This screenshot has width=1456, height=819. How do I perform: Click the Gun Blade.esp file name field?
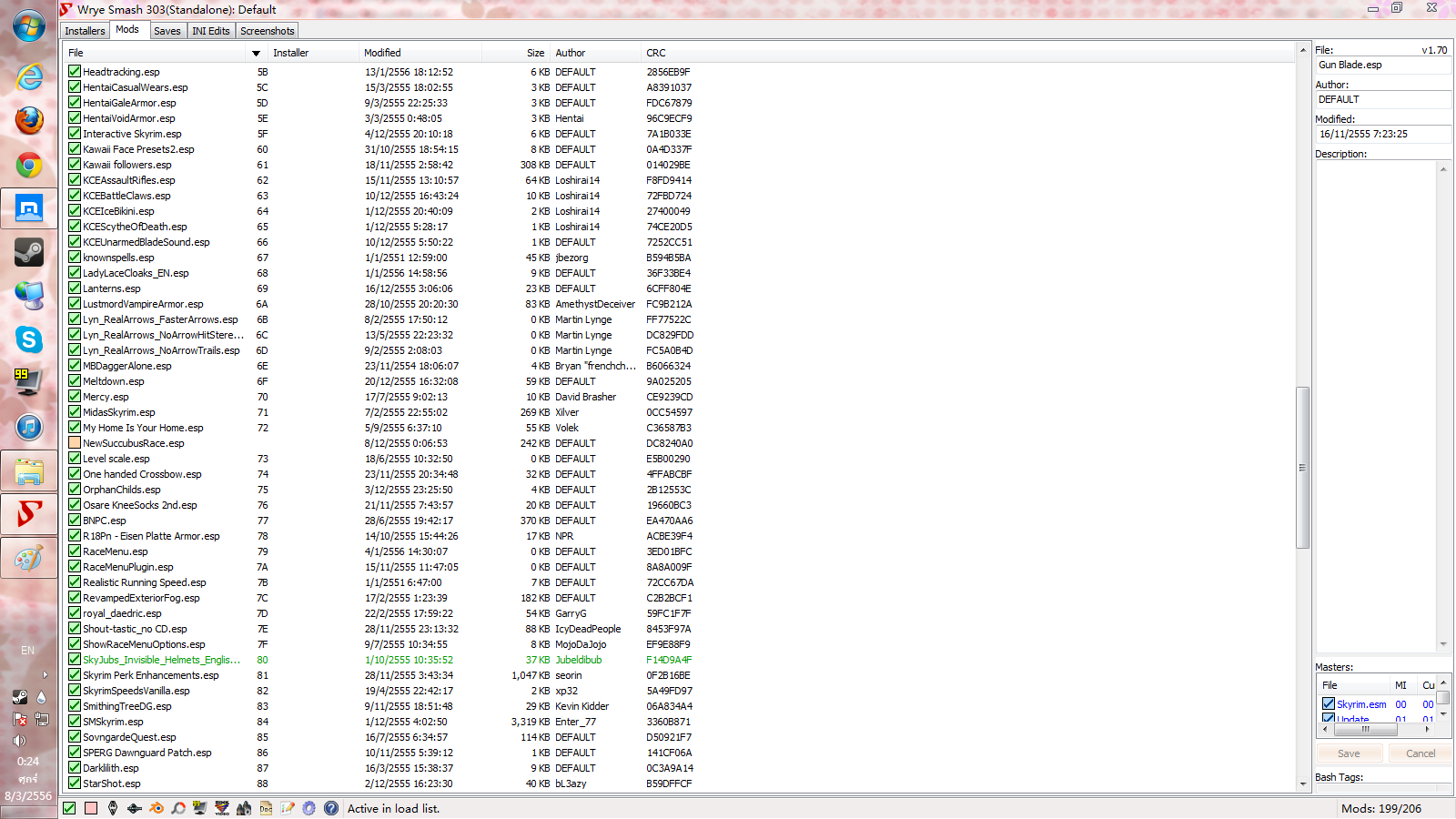pyautogui.click(x=1383, y=65)
